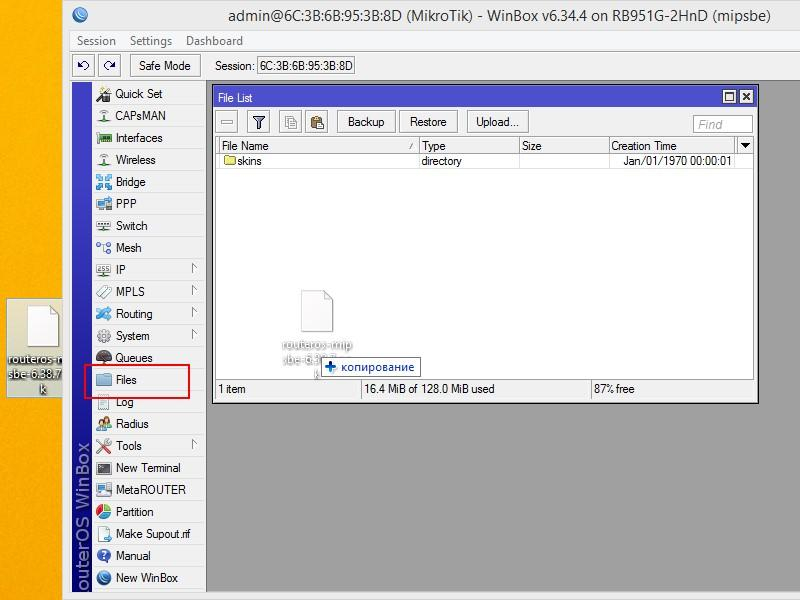Screen dimensions: 800x600
Task: Open the Dashboard menu
Action: (x=214, y=41)
